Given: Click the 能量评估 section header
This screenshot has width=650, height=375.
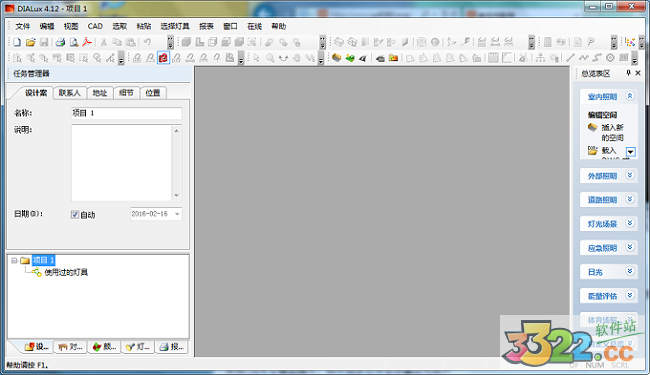Looking at the screenshot, I should (608, 296).
